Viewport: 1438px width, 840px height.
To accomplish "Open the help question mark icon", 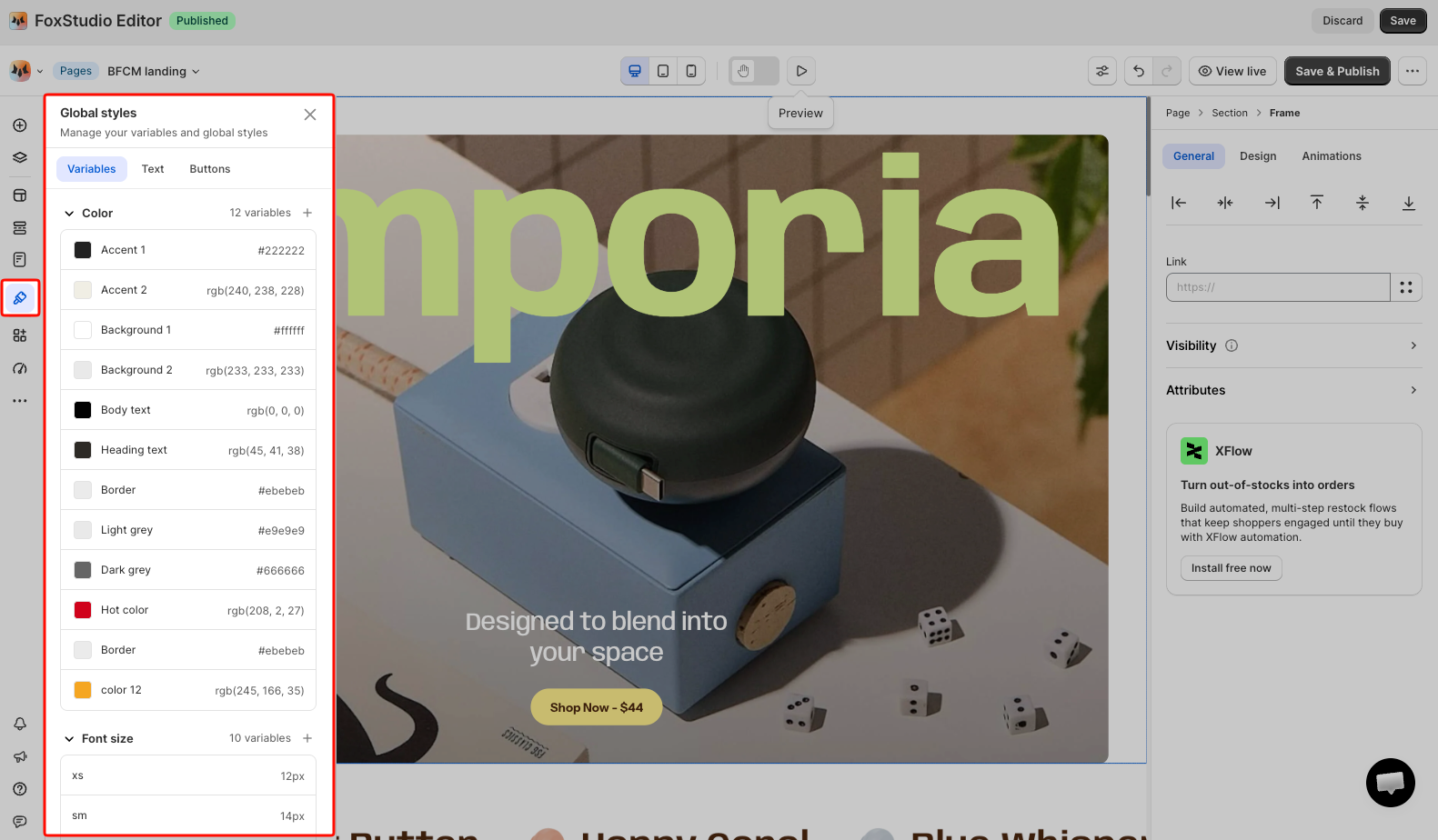I will point(20,789).
